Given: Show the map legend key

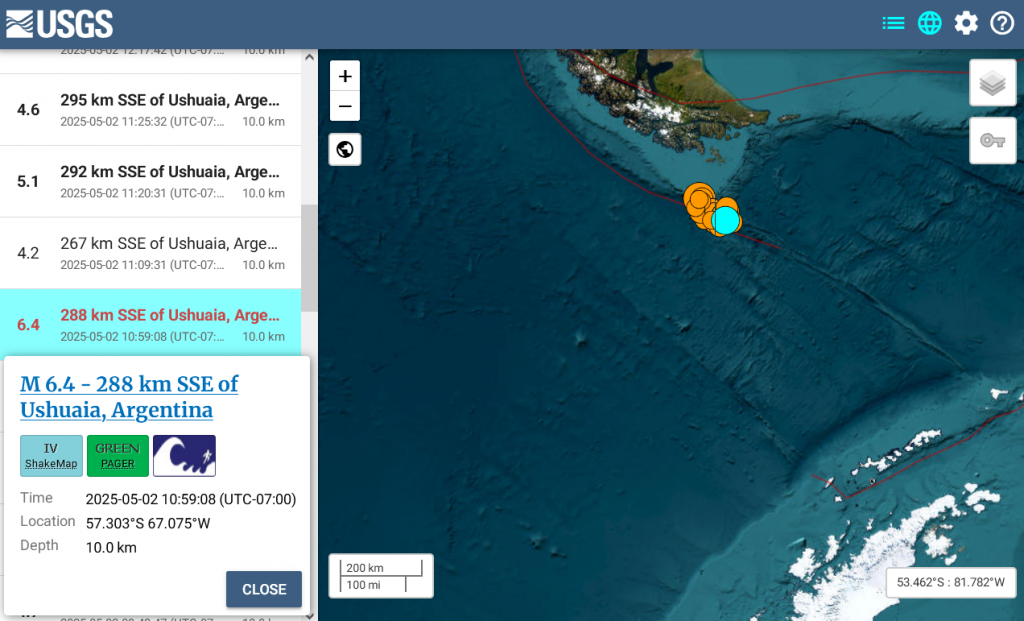Looking at the screenshot, I should [x=993, y=140].
